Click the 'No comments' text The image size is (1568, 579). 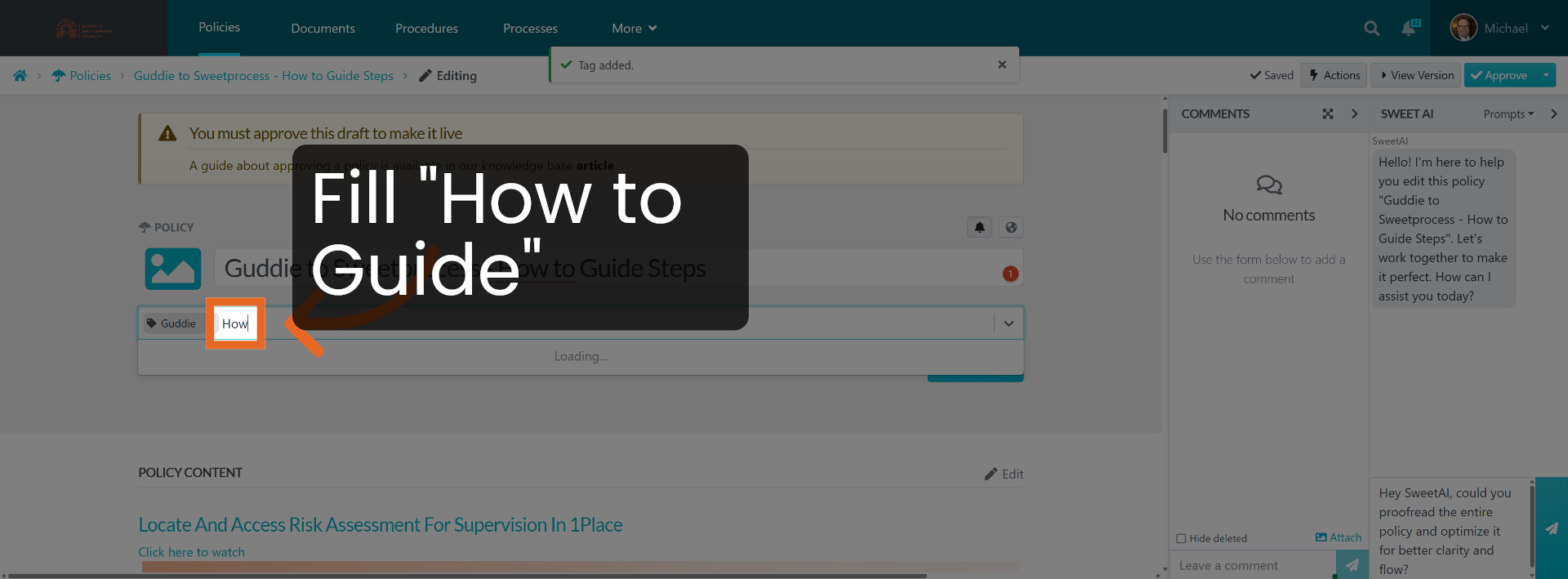point(1268,215)
